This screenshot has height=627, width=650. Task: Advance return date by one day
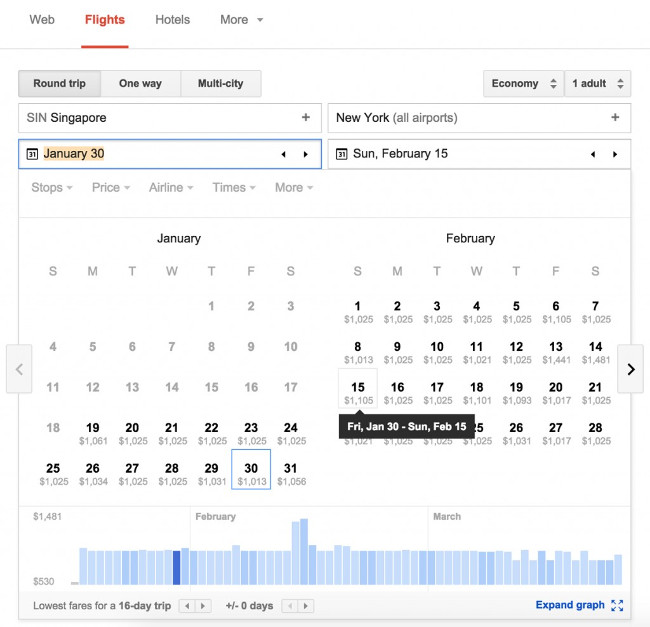point(615,154)
